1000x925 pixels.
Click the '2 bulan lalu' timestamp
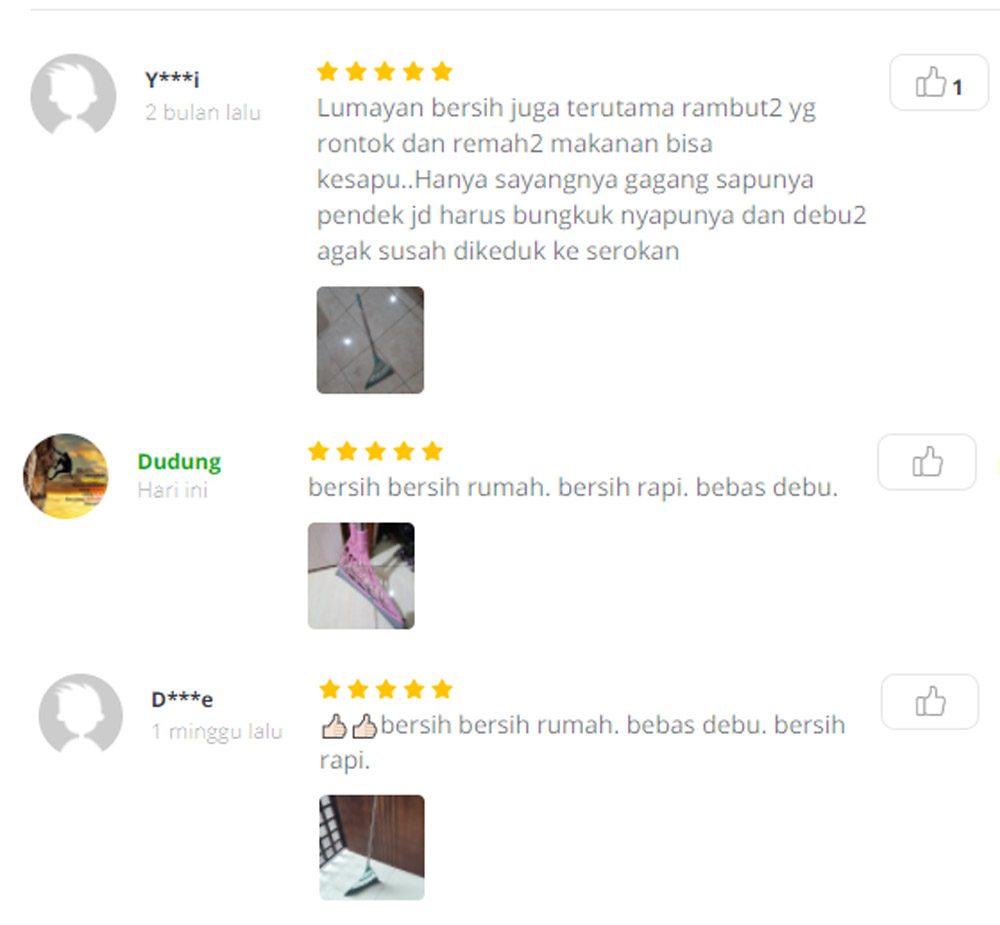coord(203,112)
